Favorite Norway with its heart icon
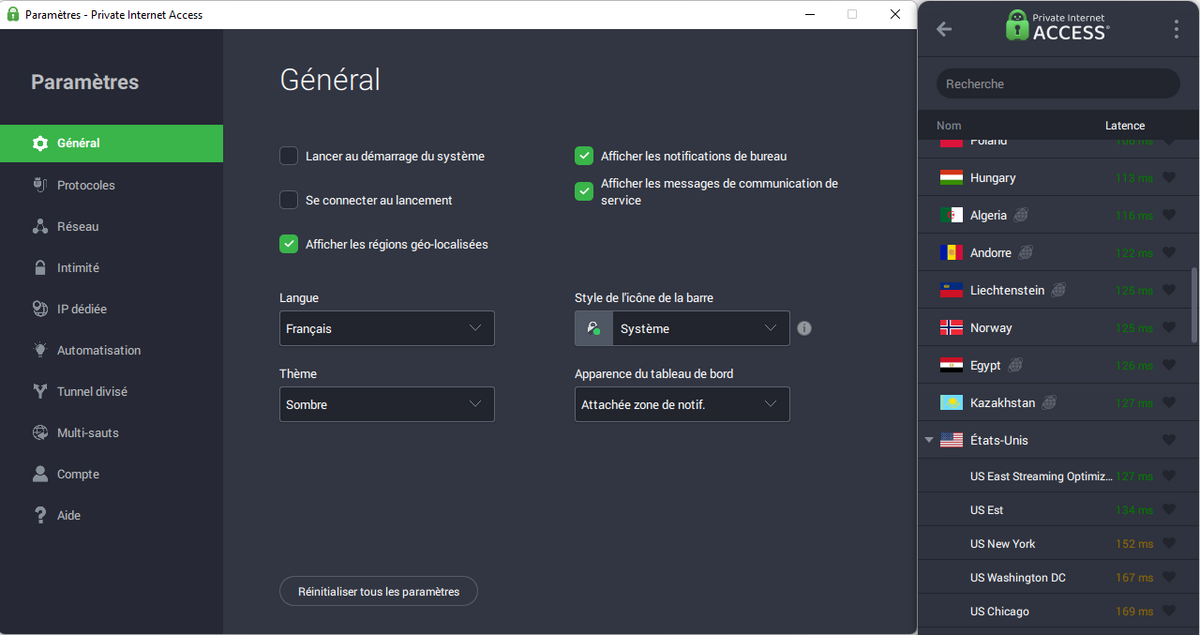 click(1168, 328)
